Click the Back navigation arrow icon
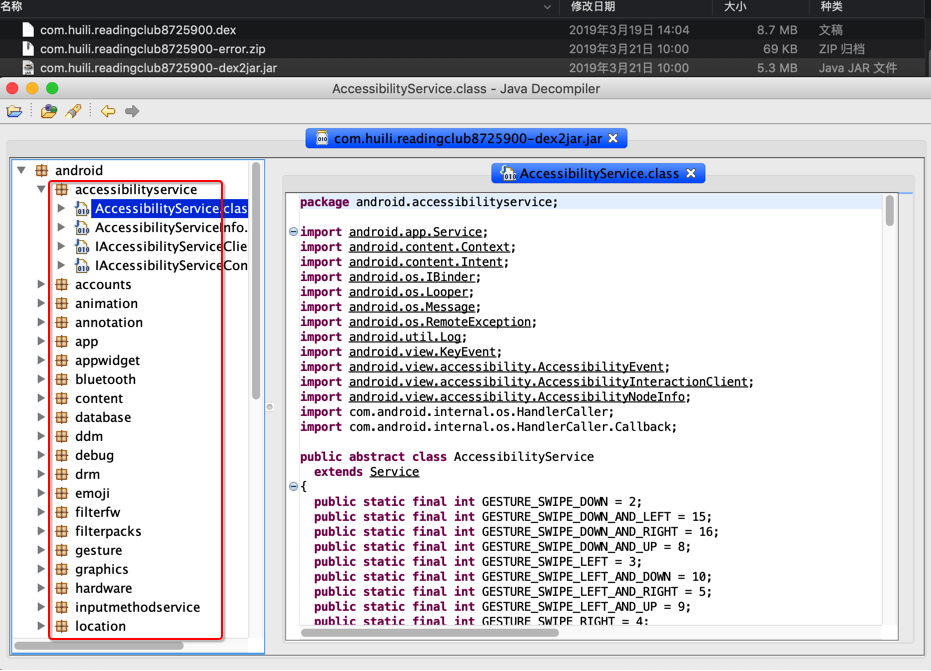This screenshot has width=931, height=671. [106, 111]
